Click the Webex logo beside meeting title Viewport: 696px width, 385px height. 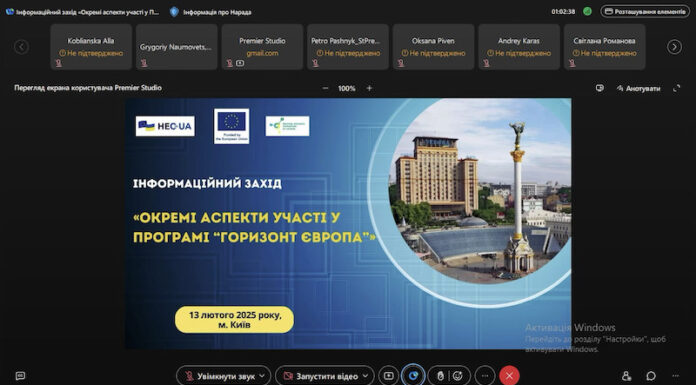pos(10,12)
